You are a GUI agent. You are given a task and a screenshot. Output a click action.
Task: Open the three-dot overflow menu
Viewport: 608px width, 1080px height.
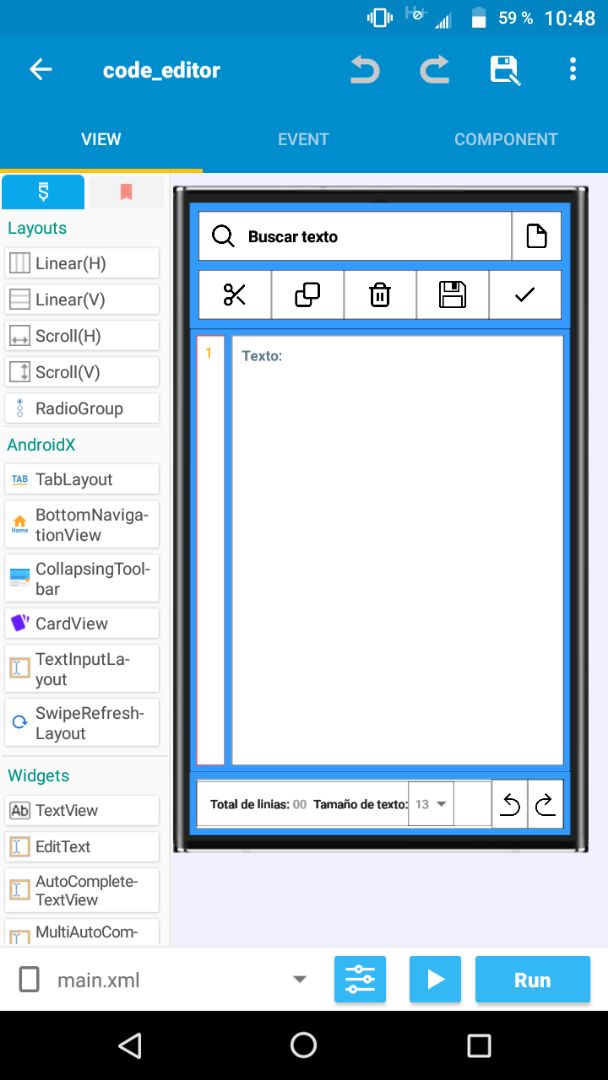coord(573,70)
